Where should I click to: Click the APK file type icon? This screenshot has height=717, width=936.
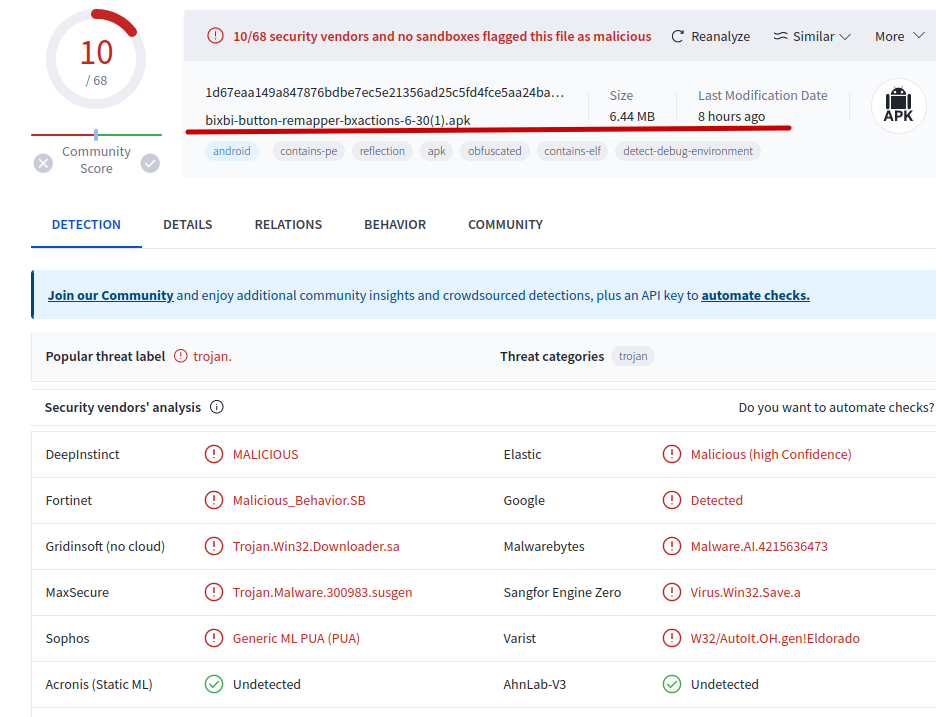(898, 106)
